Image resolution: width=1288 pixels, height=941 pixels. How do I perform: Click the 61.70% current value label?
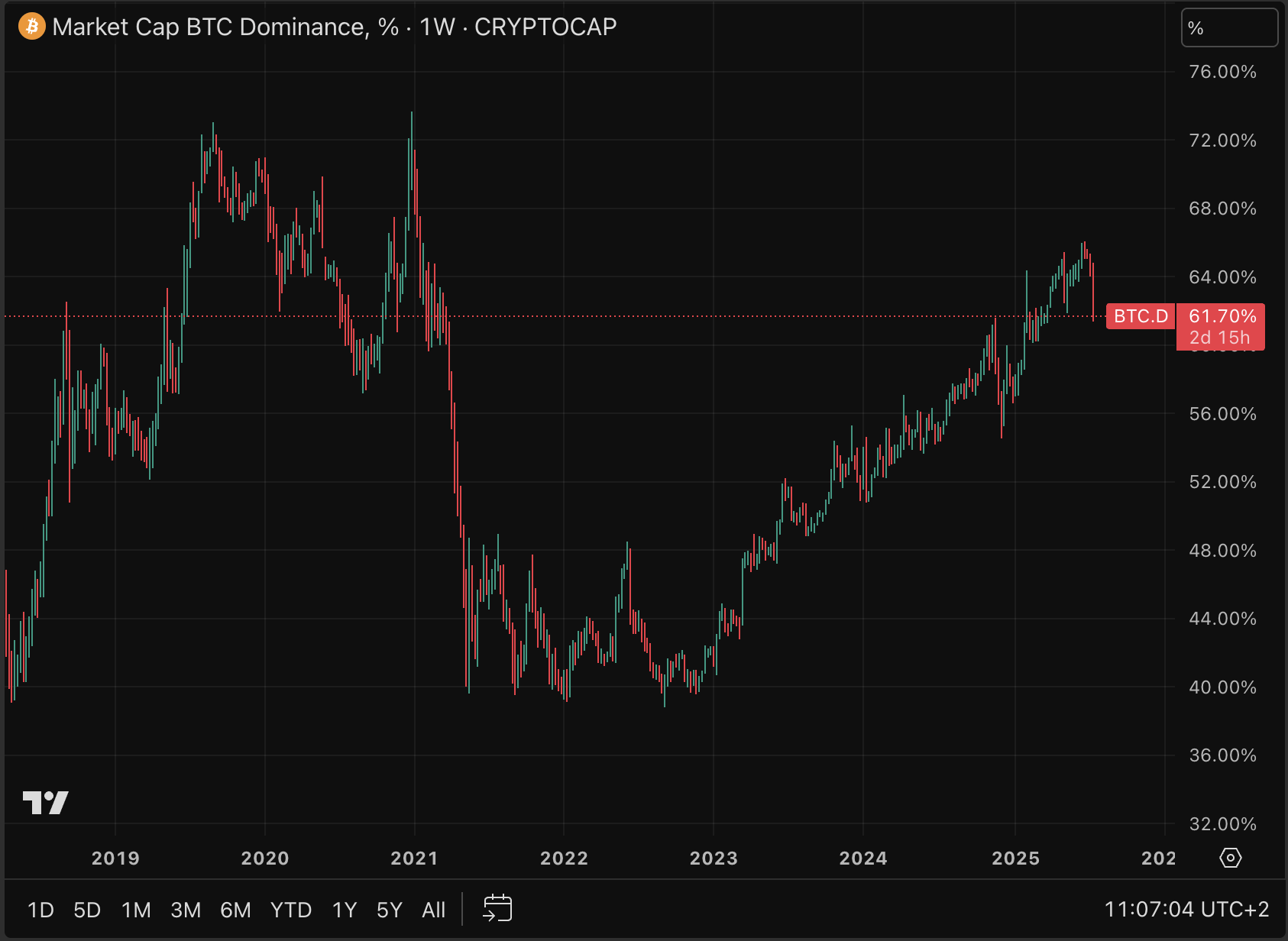(1222, 316)
